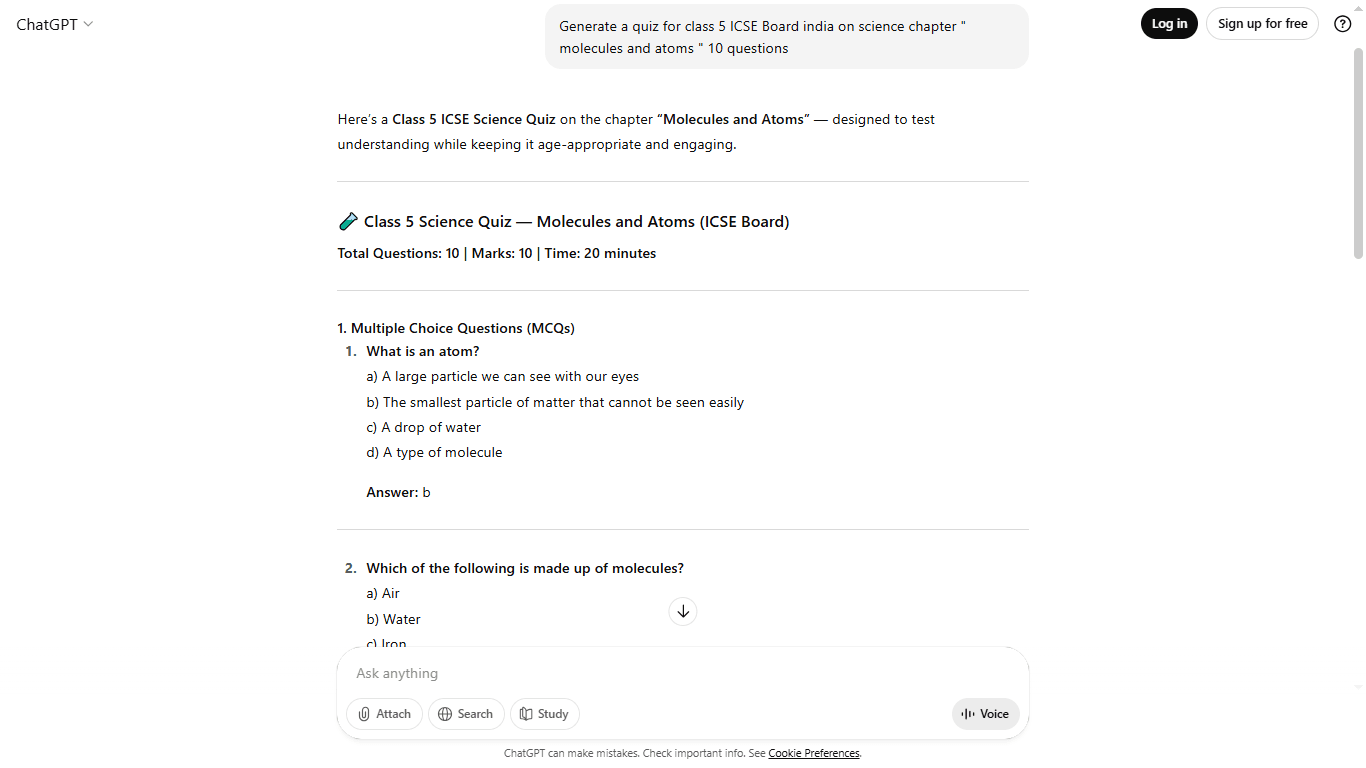Click the "Answer: b" line

(x=398, y=492)
